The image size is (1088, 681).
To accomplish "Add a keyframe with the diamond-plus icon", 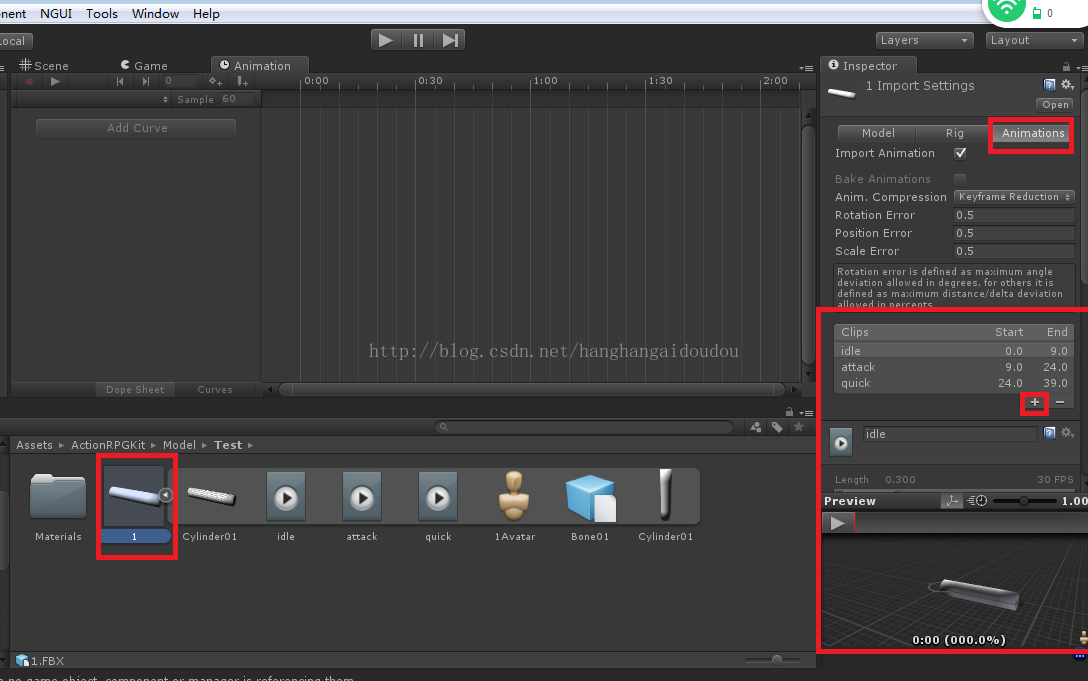I will 215,82.
